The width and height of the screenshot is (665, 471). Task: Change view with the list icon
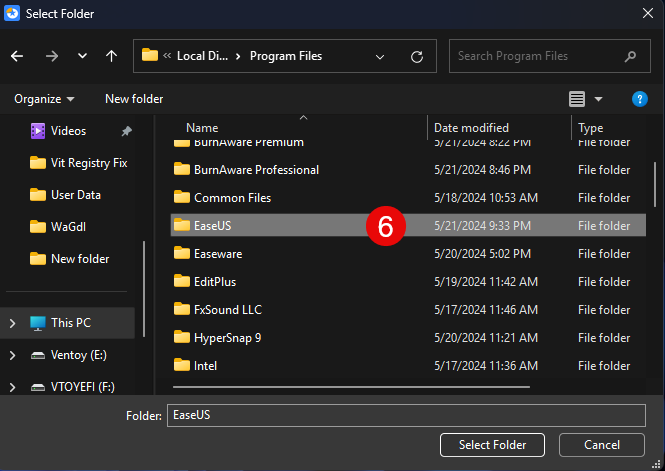(576, 99)
